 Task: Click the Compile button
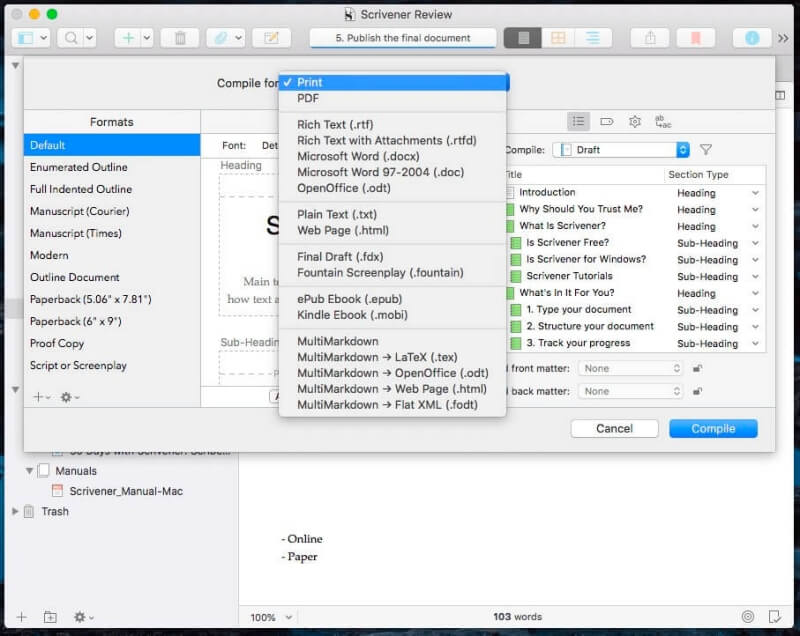[713, 428]
